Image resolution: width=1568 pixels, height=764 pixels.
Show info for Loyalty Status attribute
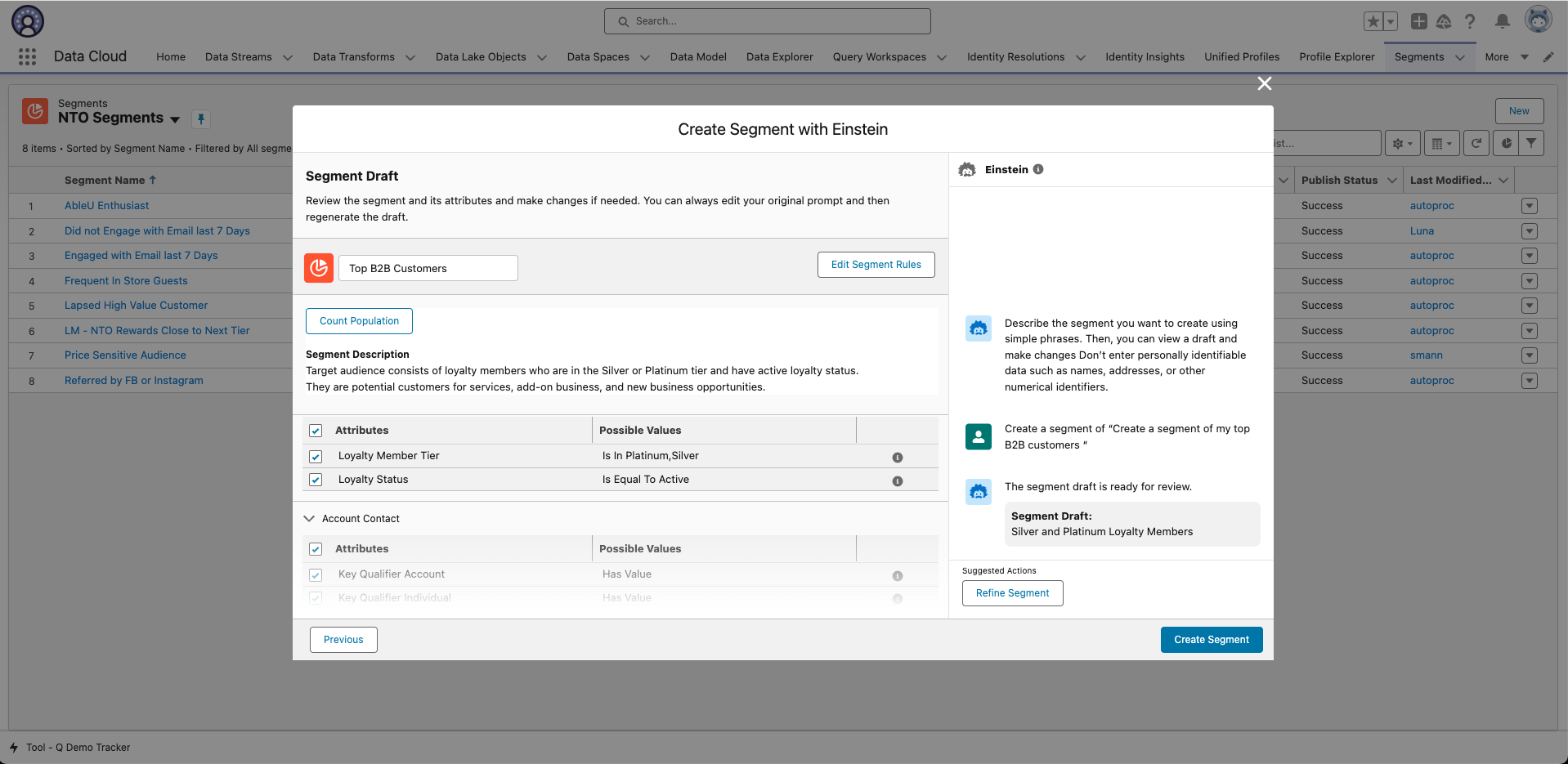(x=898, y=481)
